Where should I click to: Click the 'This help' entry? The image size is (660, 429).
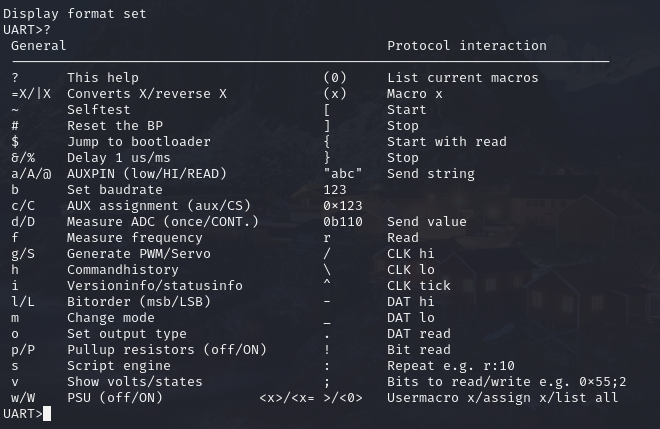pos(102,77)
